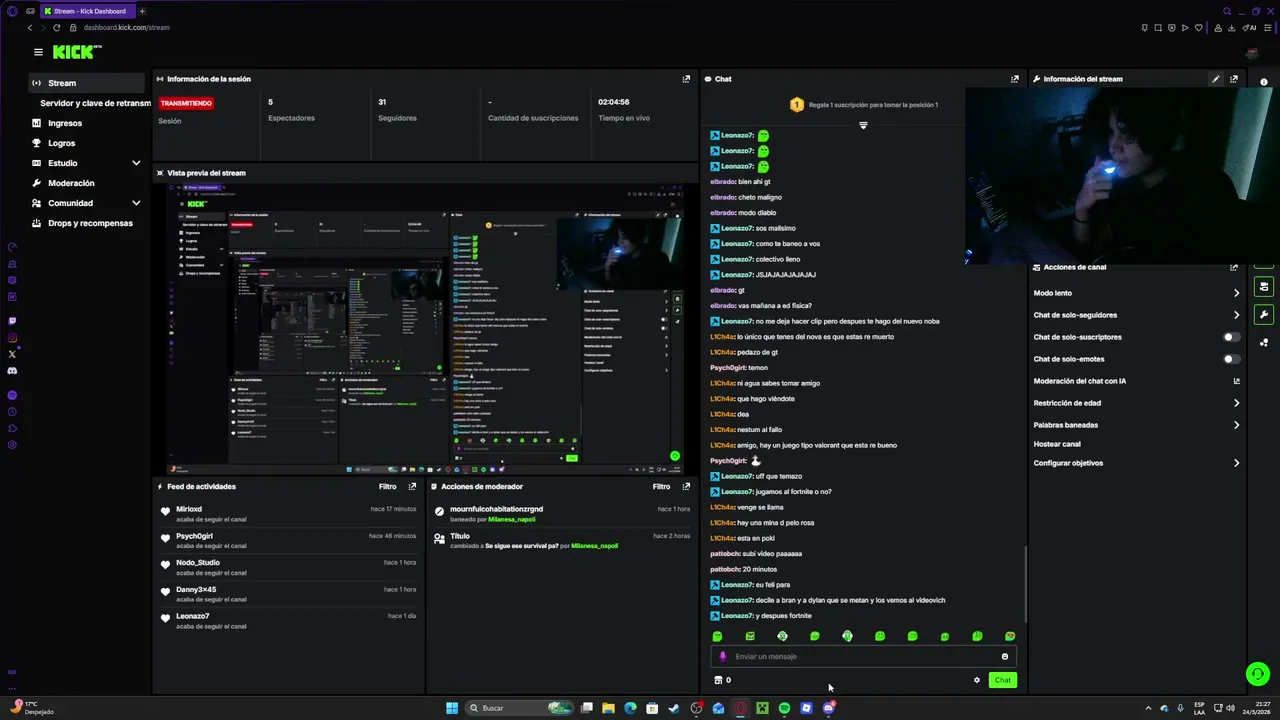Open Windows Start menu
1280x720 pixels.
452,708
